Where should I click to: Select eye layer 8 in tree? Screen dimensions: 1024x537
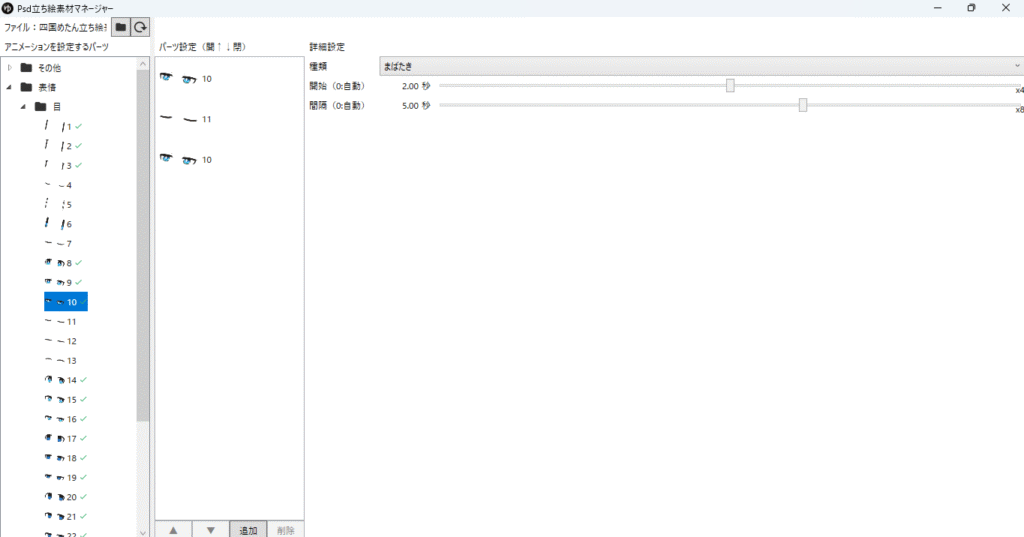pyautogui.click(x=64, y=263)
